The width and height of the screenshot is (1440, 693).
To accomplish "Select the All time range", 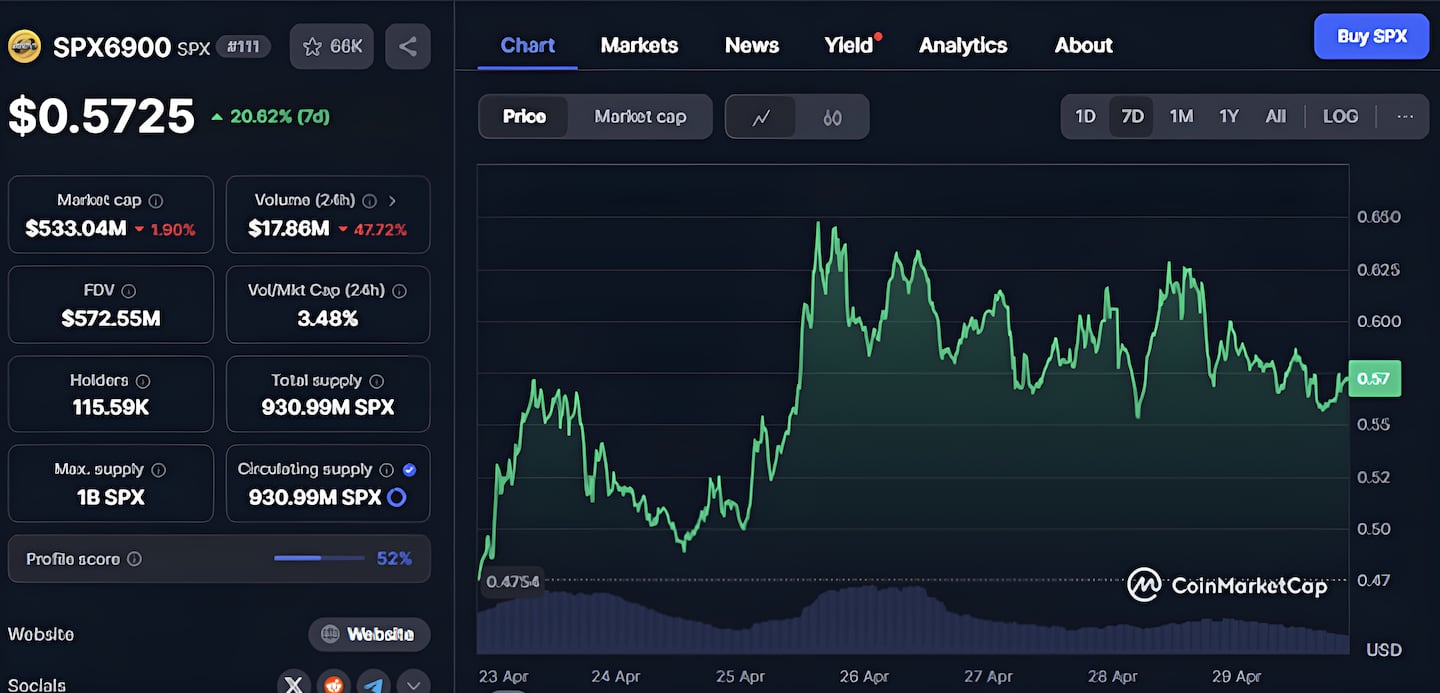I will 1275,116.
